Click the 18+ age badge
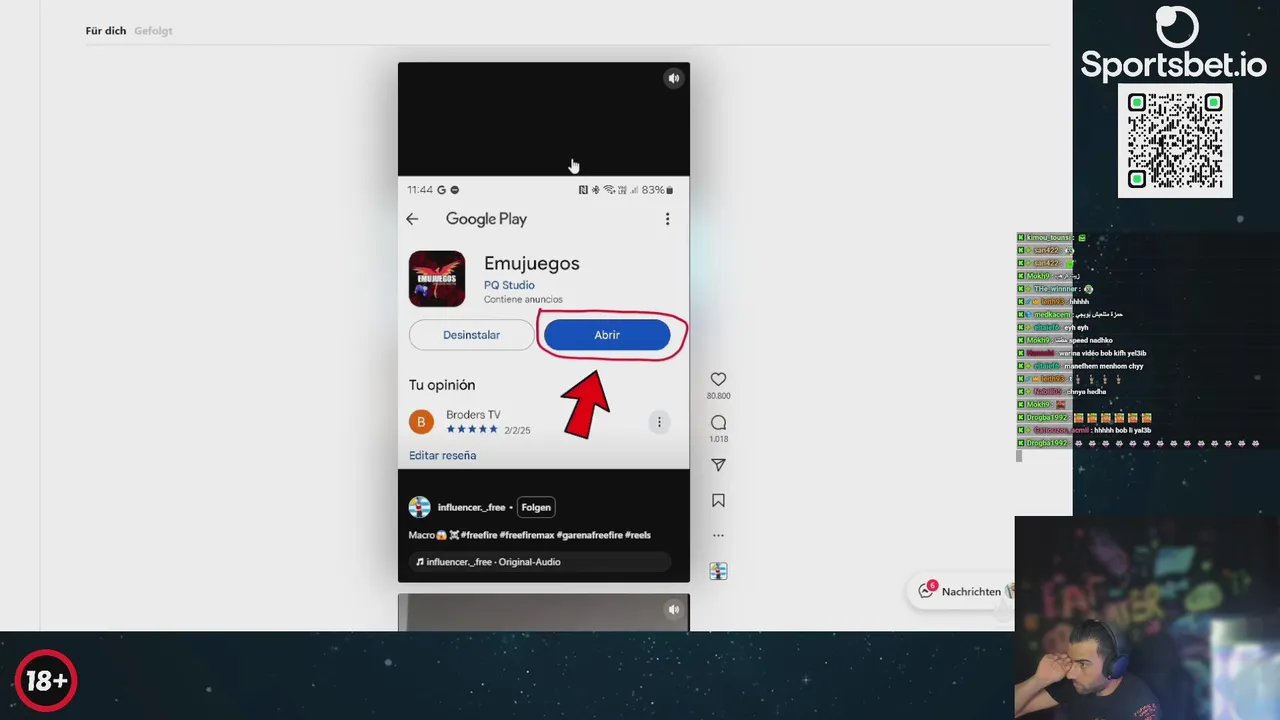 coord(46,681)
